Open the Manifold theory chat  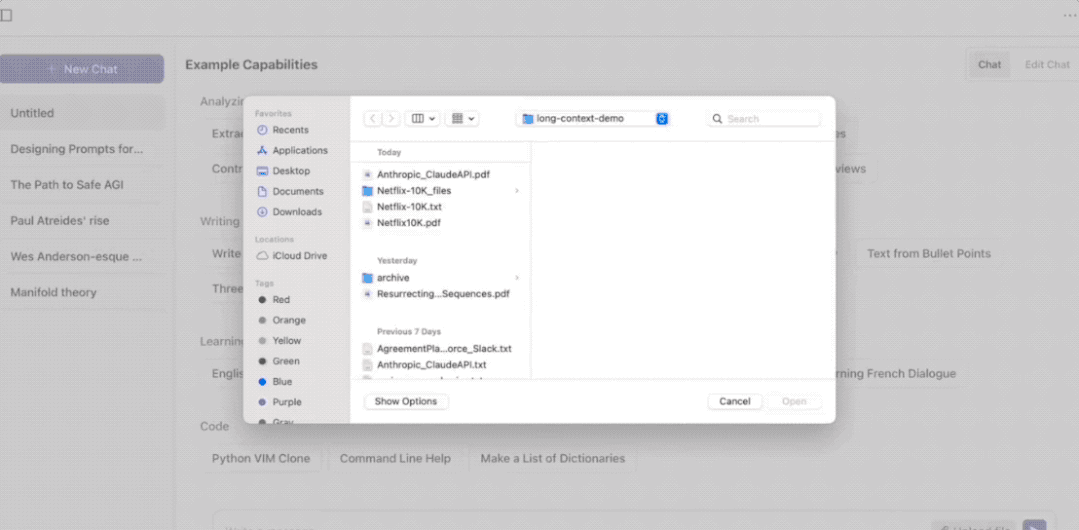tap(82, 292)
